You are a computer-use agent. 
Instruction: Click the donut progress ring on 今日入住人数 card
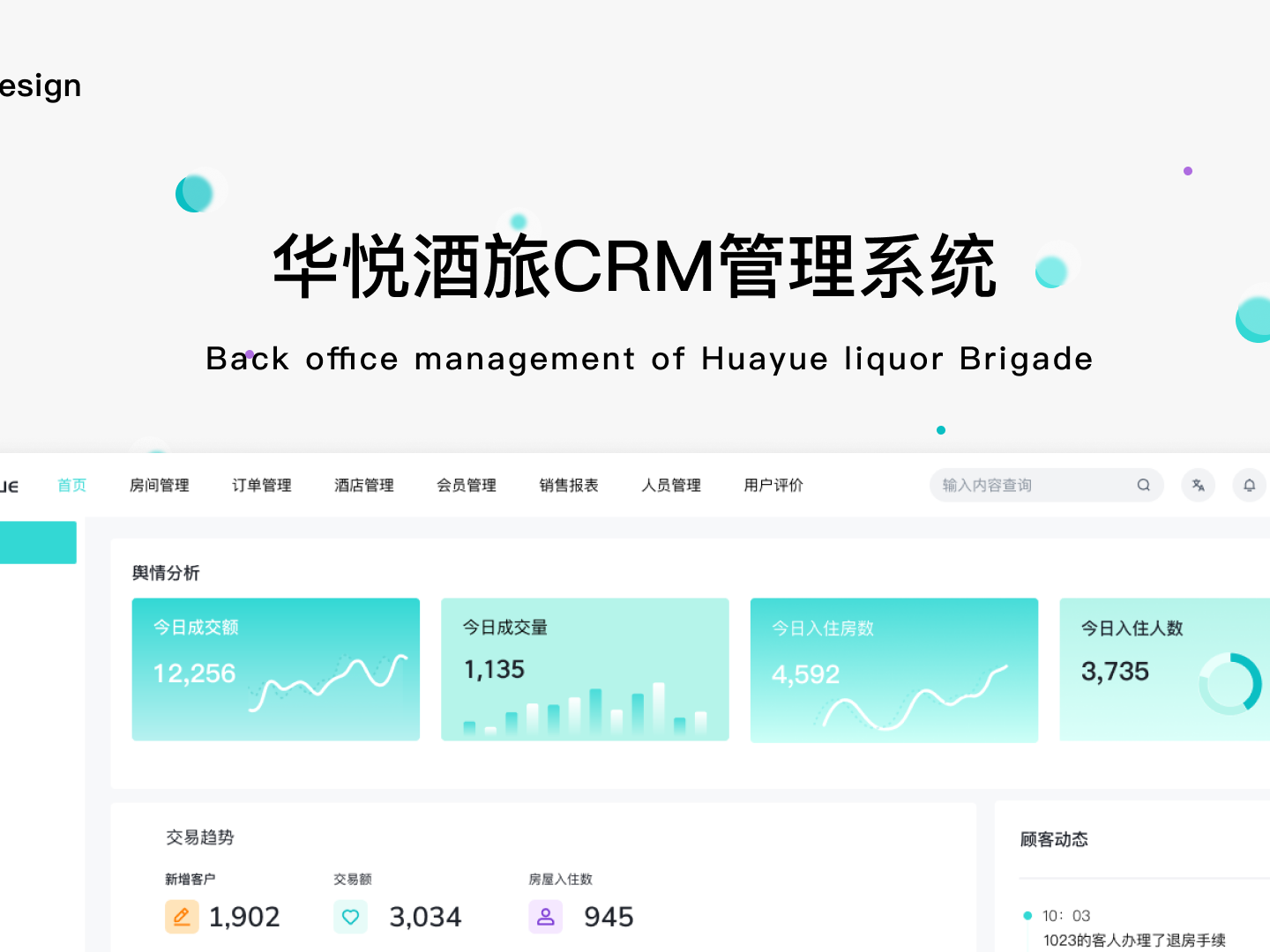1232,683
